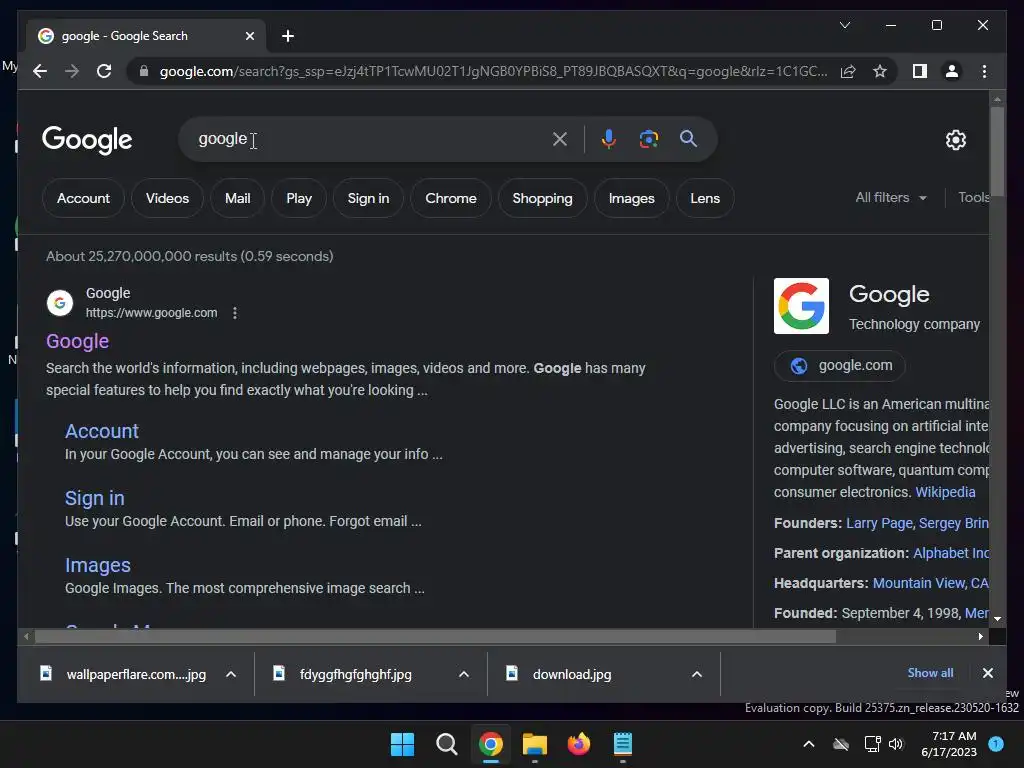This screenshot has width=1024, height=768.
Task: Click the Google favicon in first result
Action: point(60,303)
